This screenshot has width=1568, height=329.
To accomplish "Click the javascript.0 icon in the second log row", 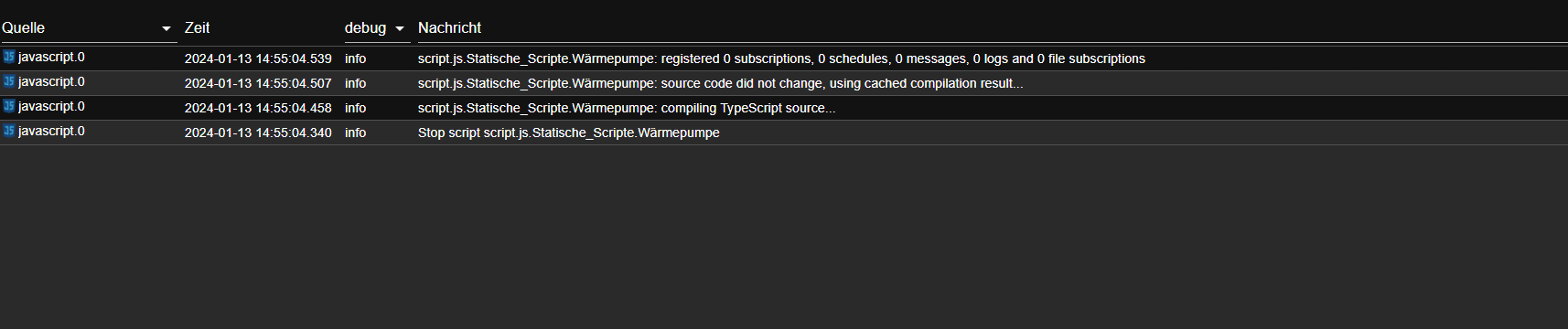I will coord(9,81).
